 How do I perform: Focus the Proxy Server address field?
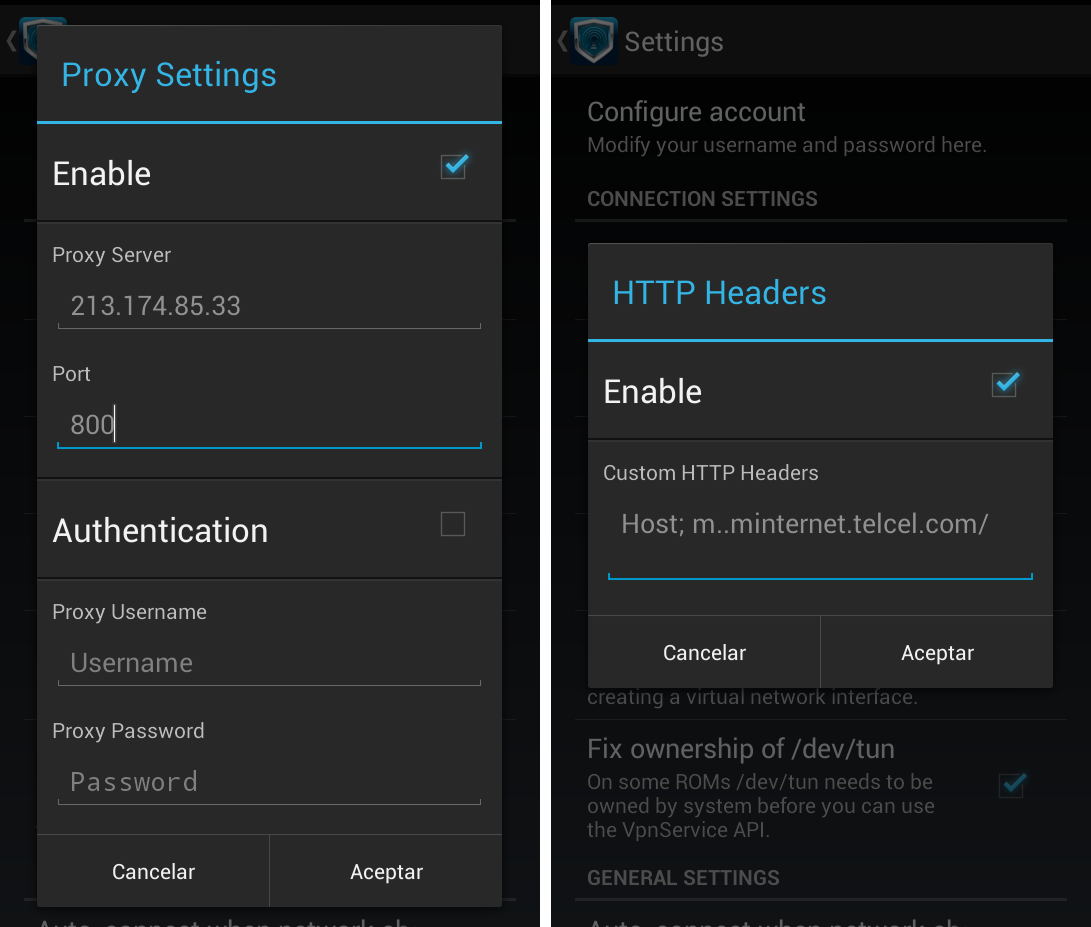[x=269, y=306]
